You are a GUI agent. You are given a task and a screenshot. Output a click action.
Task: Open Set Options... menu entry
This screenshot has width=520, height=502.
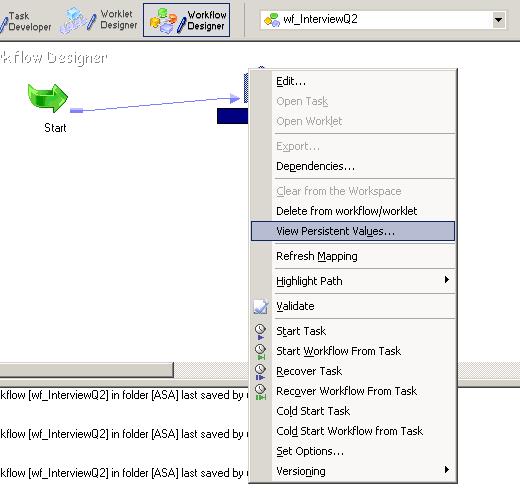tap(353, 451)
